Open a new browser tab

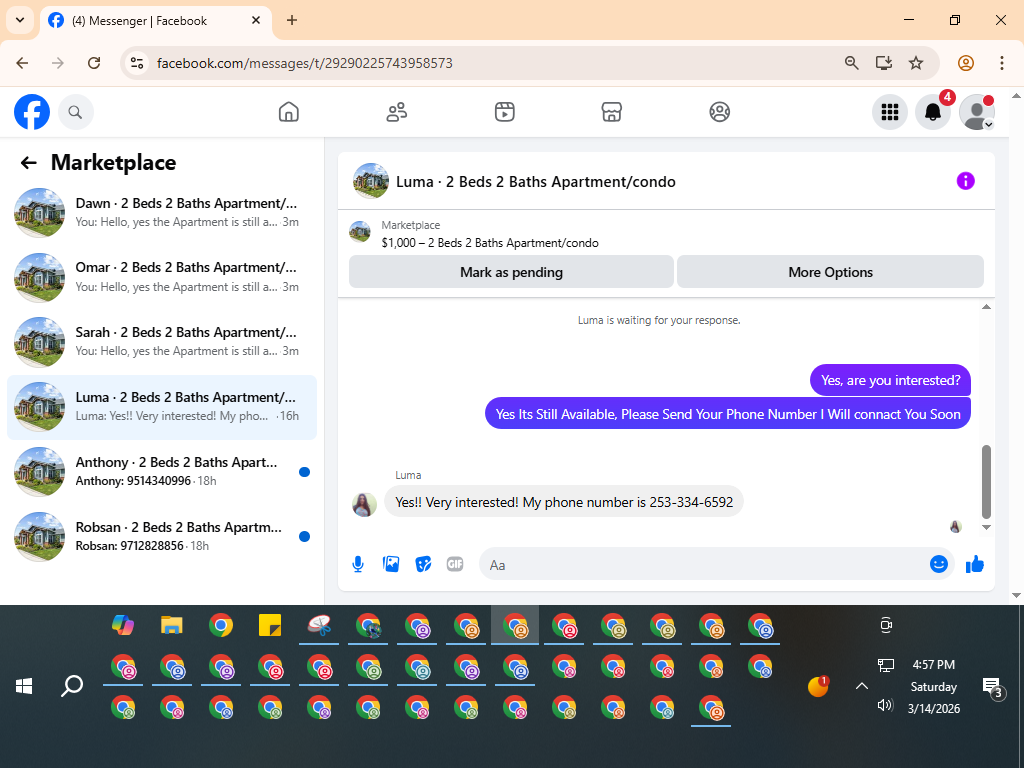(x=292, y=20)
